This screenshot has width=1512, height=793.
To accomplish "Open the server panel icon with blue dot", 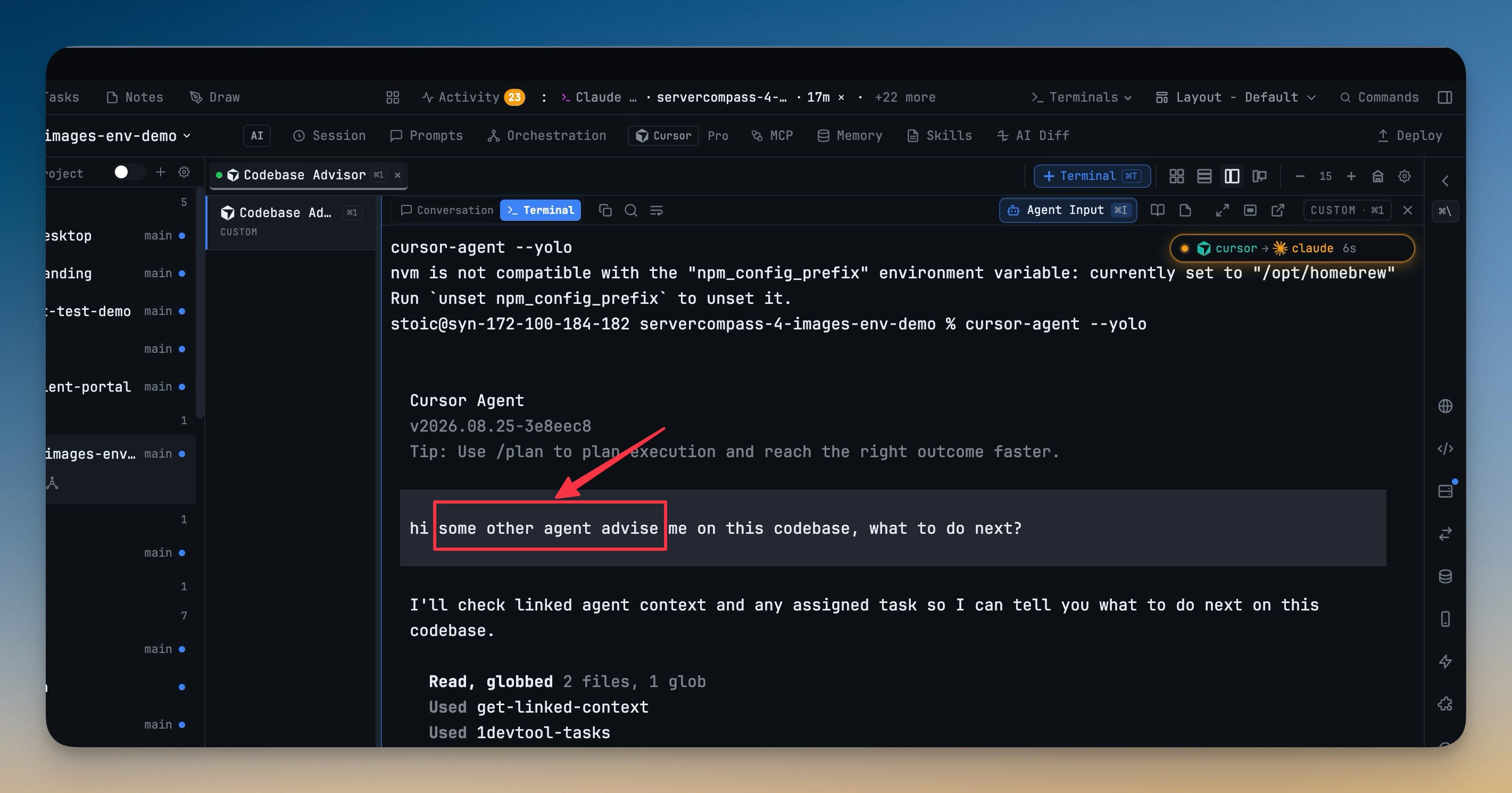I will click(1445, 491).
